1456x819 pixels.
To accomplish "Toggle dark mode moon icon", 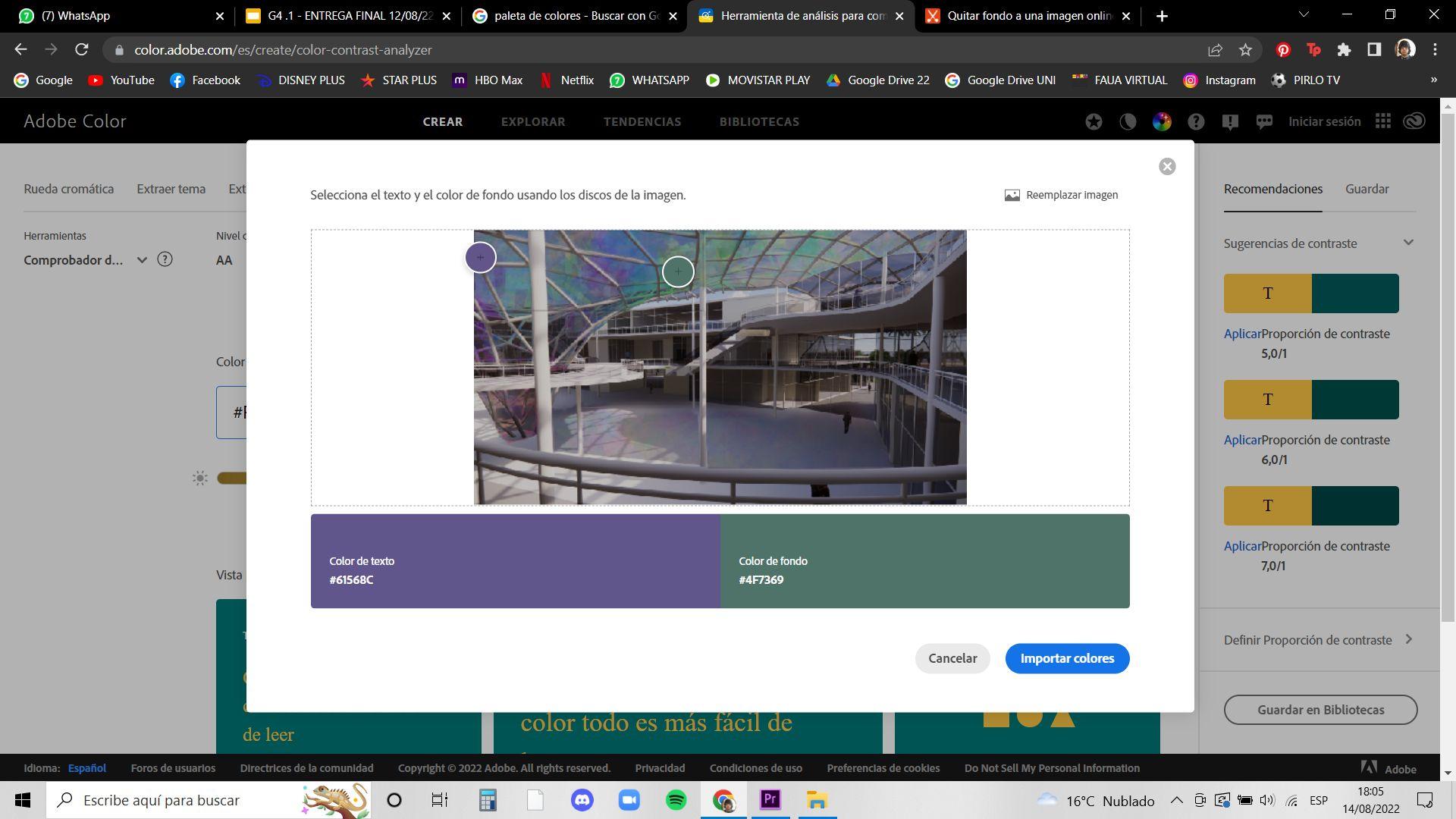I will tap(1128, 121).
